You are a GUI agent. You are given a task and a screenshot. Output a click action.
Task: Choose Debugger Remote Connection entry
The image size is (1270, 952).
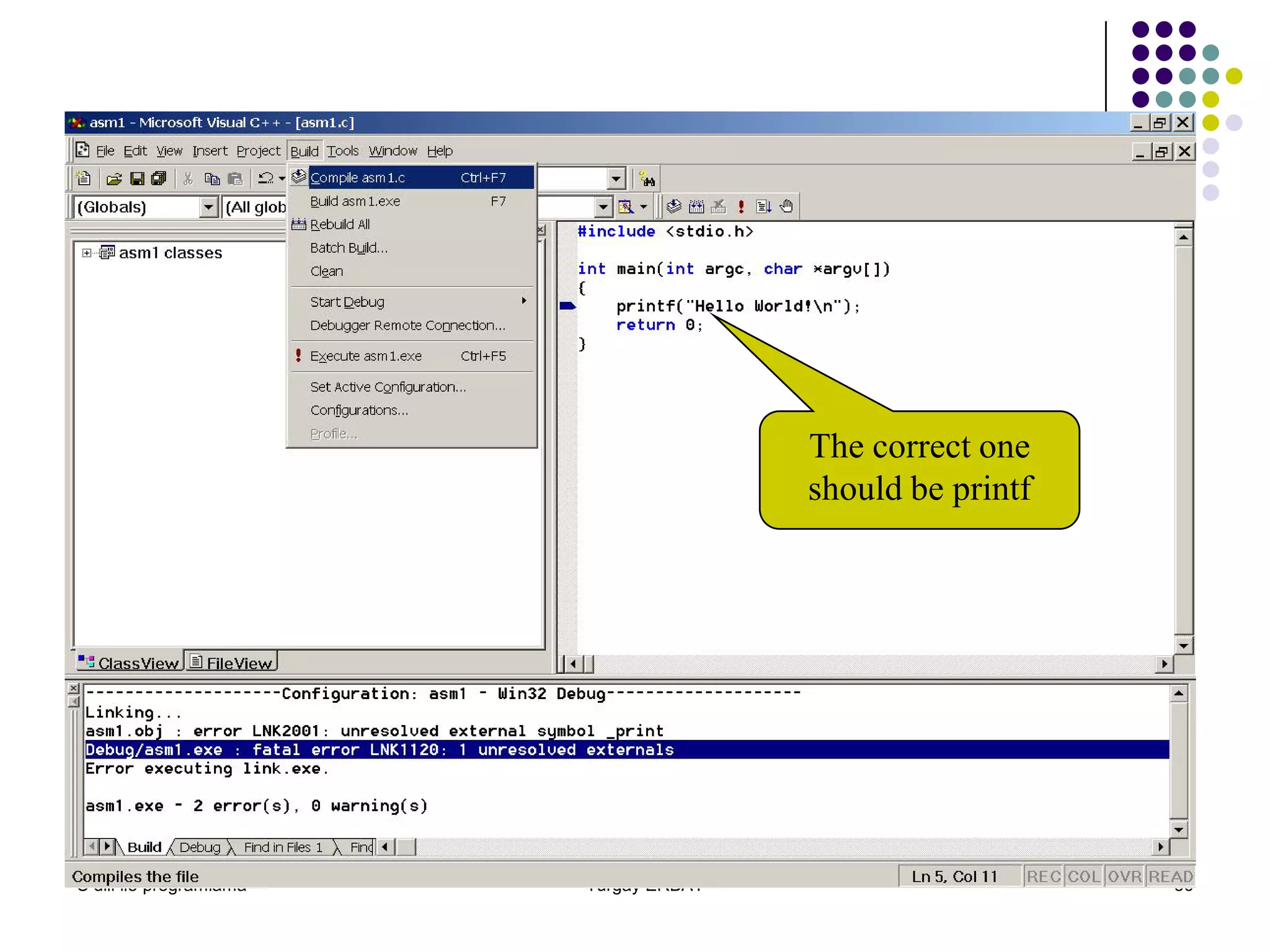[412, 325]
